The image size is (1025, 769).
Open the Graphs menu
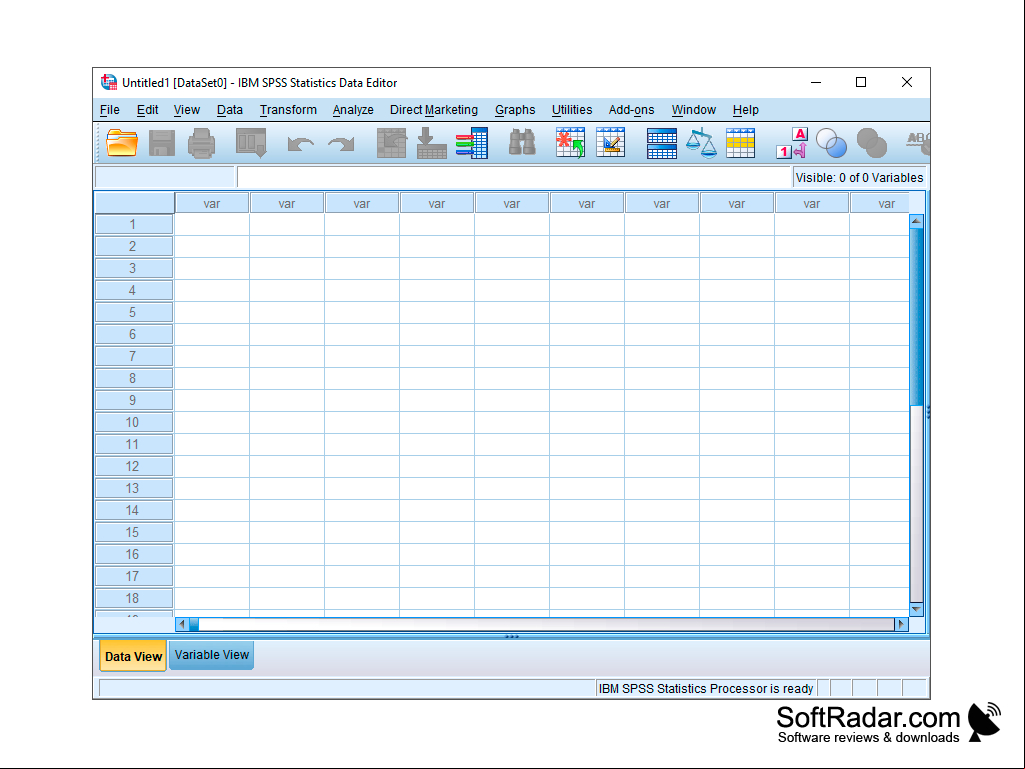[515, 110]
